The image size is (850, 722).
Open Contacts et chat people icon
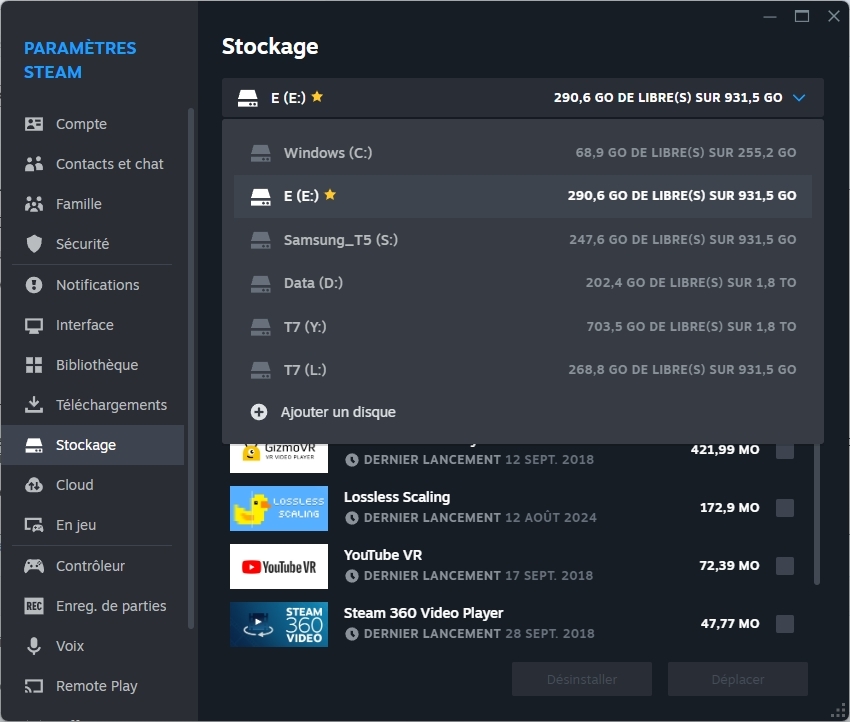[34, 164]
